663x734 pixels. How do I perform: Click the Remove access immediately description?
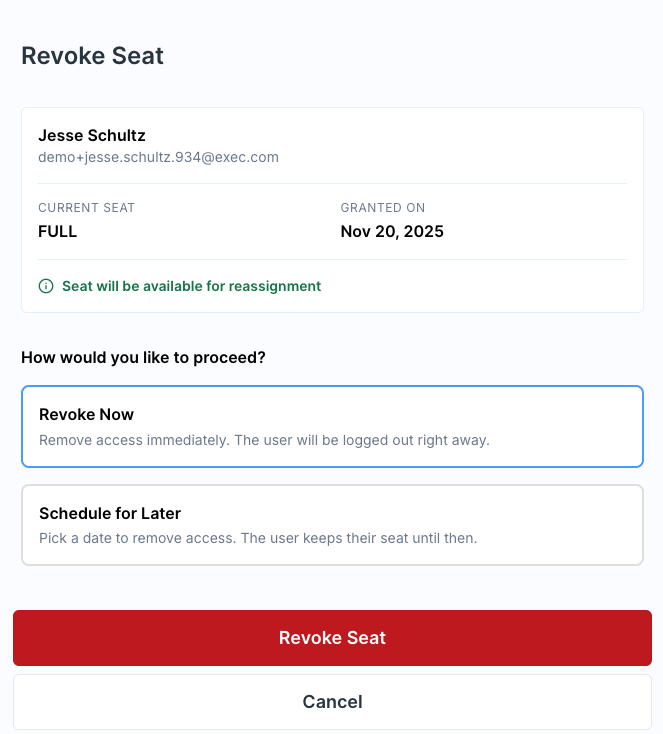click(133, 440)
